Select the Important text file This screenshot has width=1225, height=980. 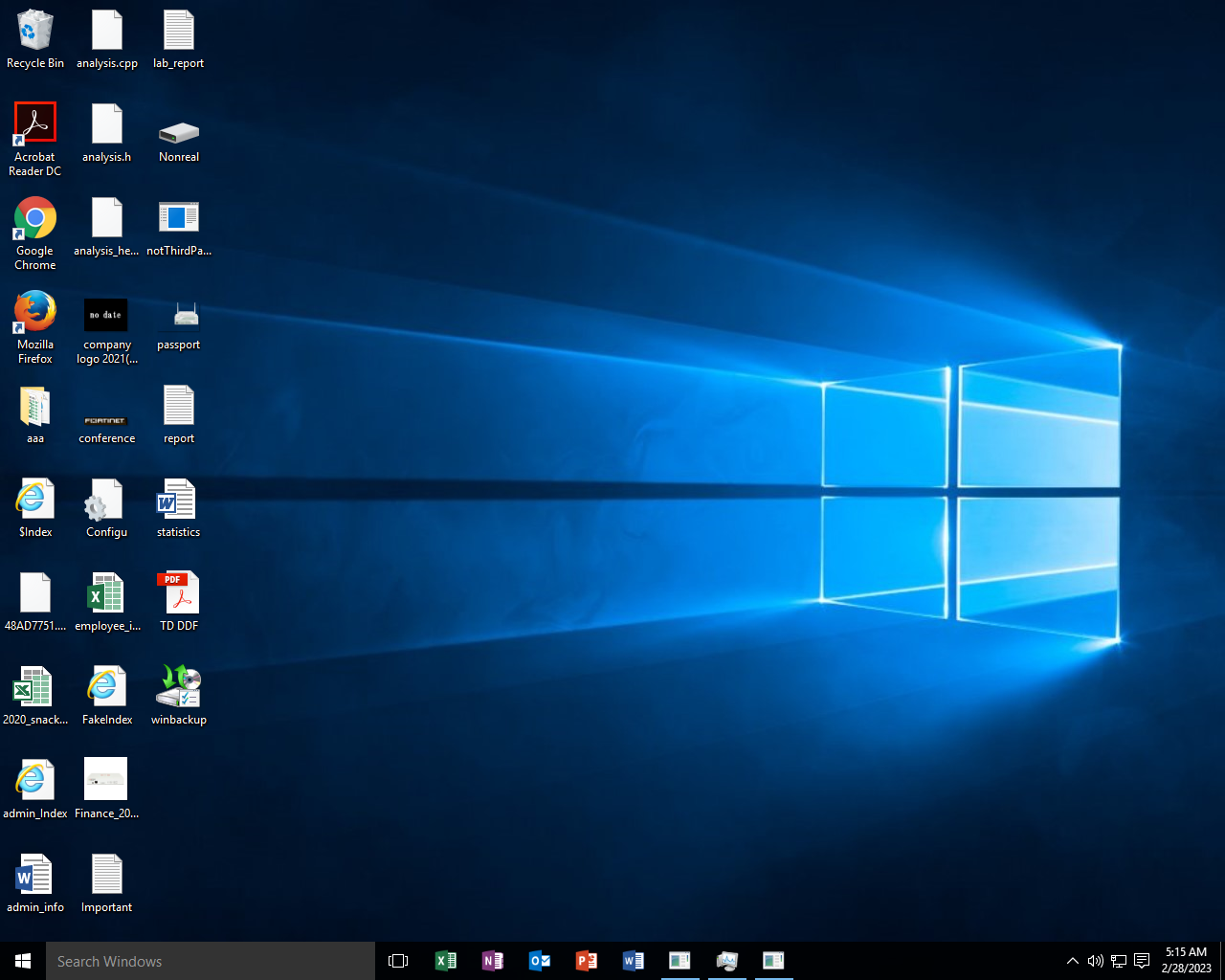pos(107,883)
